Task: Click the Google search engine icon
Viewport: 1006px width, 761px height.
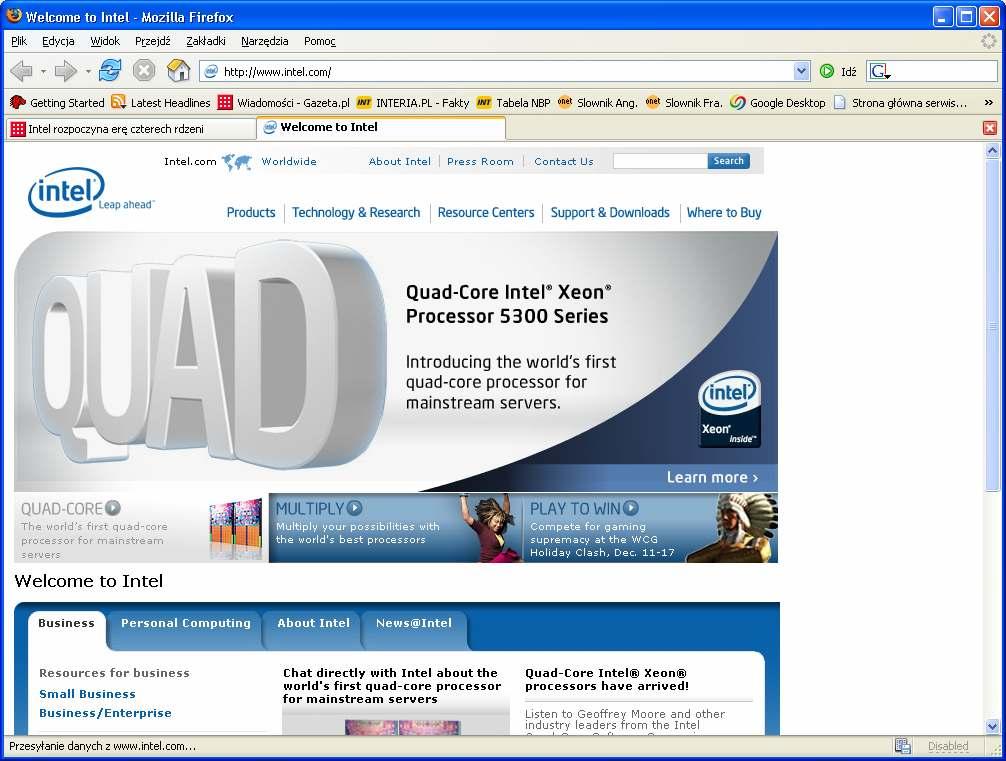Action: pyautogui.click(x=879, y=71)
